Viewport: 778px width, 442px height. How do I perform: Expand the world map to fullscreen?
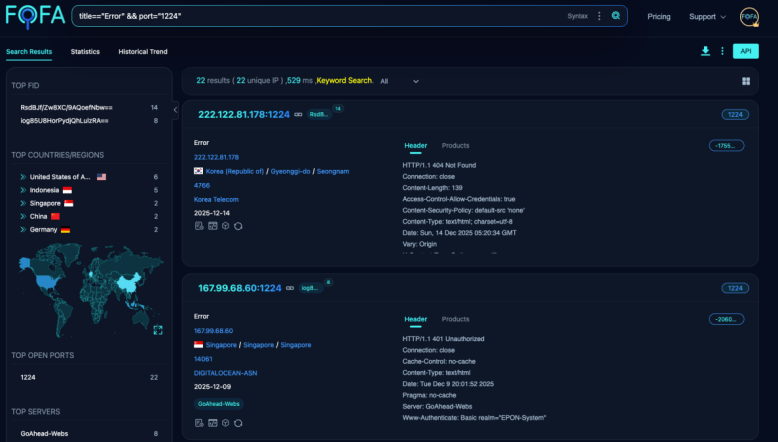tap(157, 330)
